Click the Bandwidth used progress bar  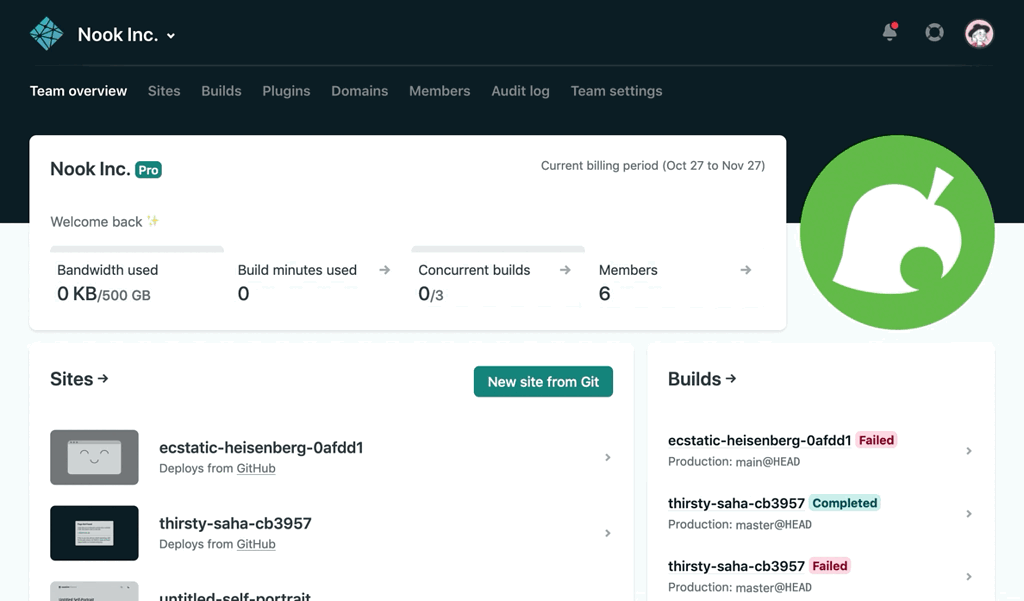pyautogui.click(x=137, y=248)
